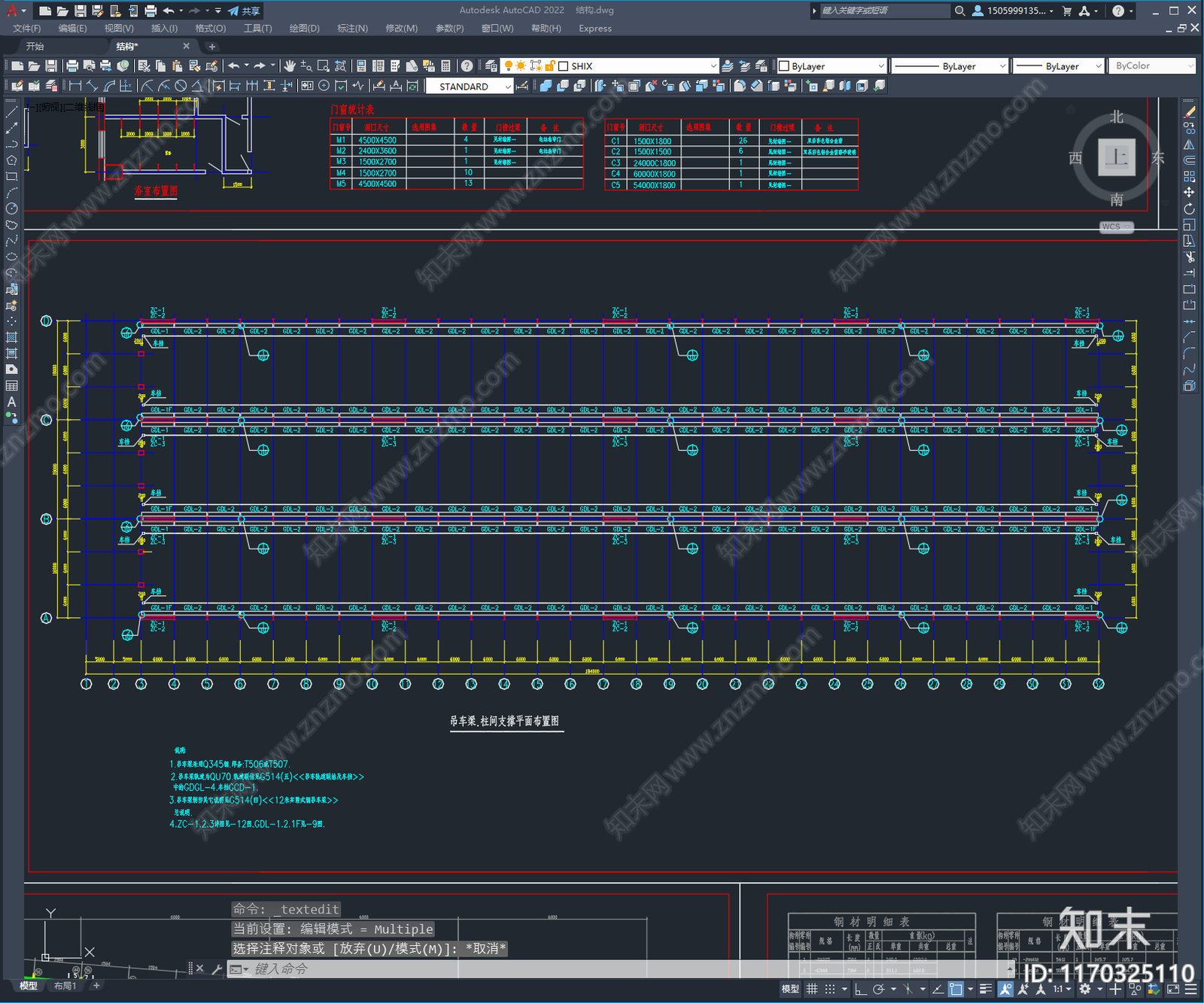Toggle lineweight display in status bar
Image resolution: width=1204 pixels, height=1003 pixels.
(x=986, y=989)
